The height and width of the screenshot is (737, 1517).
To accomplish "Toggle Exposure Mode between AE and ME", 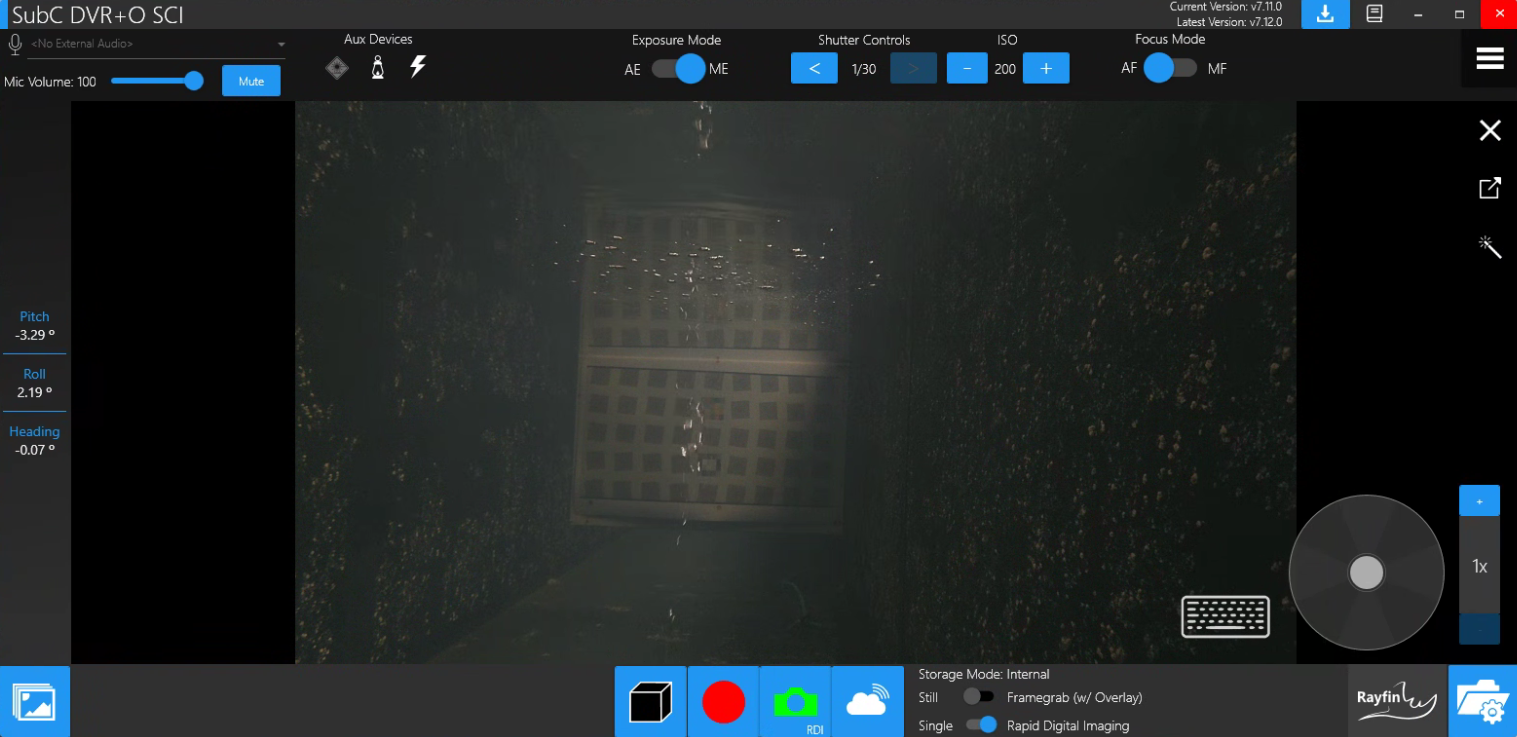I will pos(677,69).
